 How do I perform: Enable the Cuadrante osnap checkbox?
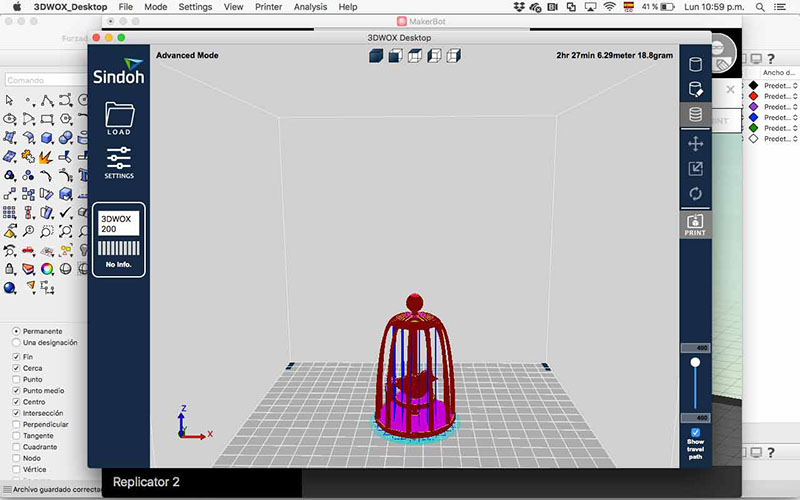(x=16, y=446)
